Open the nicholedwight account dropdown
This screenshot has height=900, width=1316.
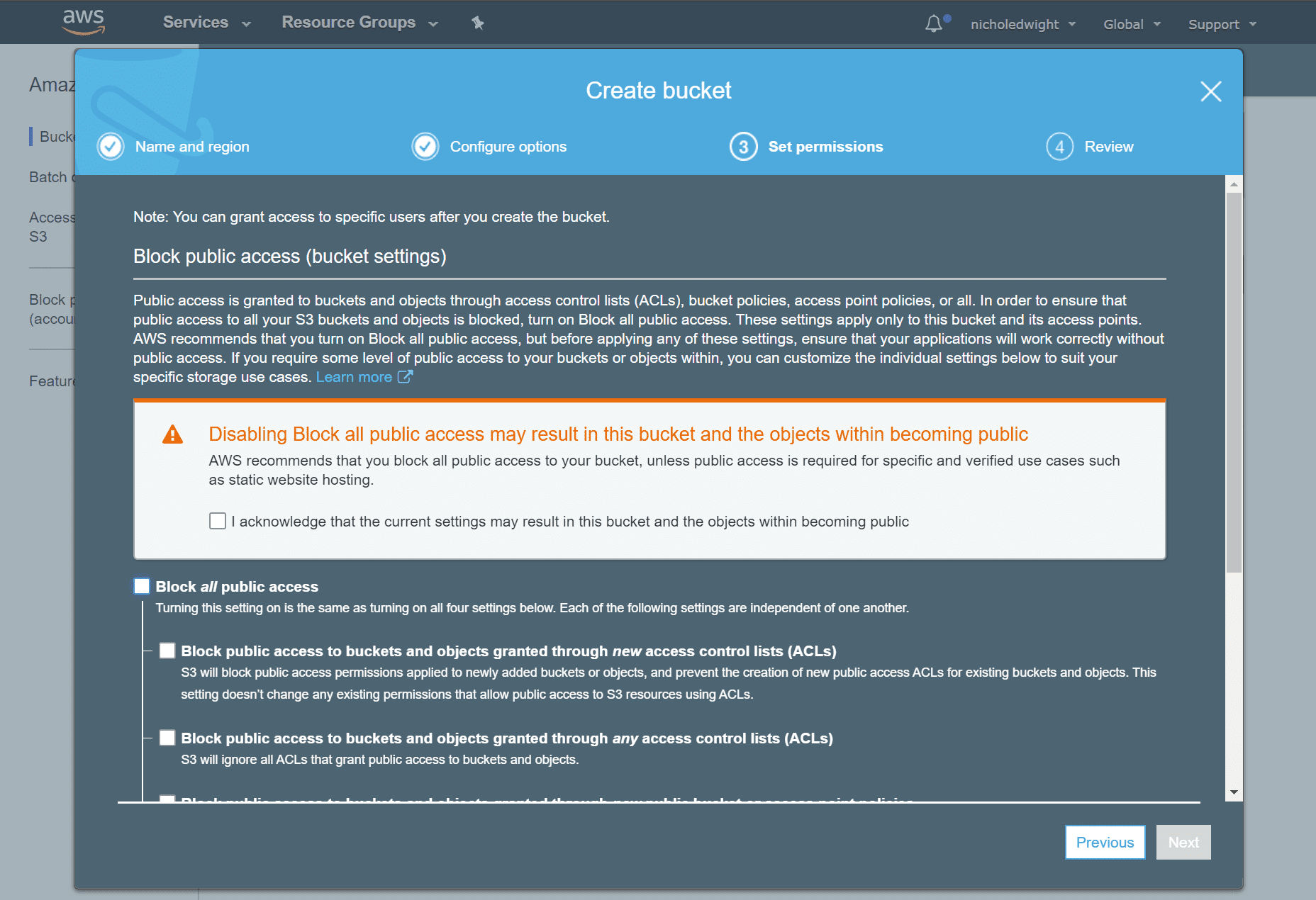[x=1022, y=24]
